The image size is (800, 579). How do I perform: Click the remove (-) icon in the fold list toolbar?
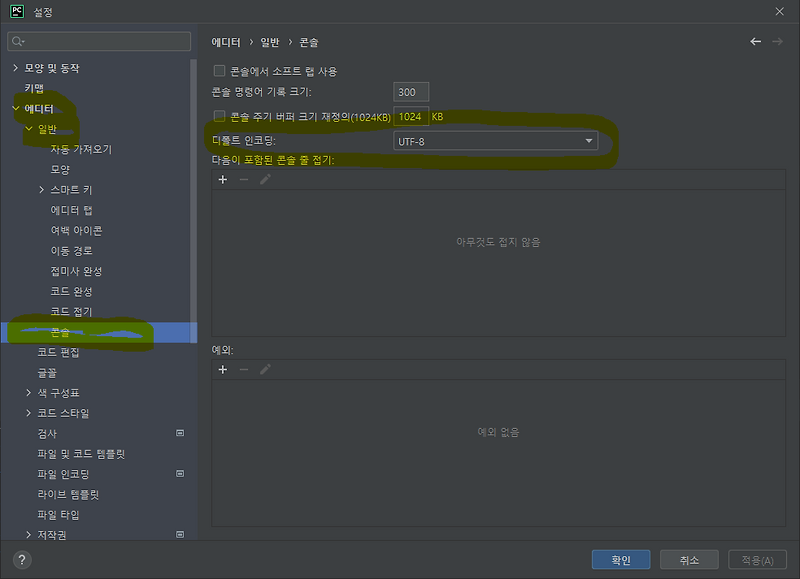244,179
